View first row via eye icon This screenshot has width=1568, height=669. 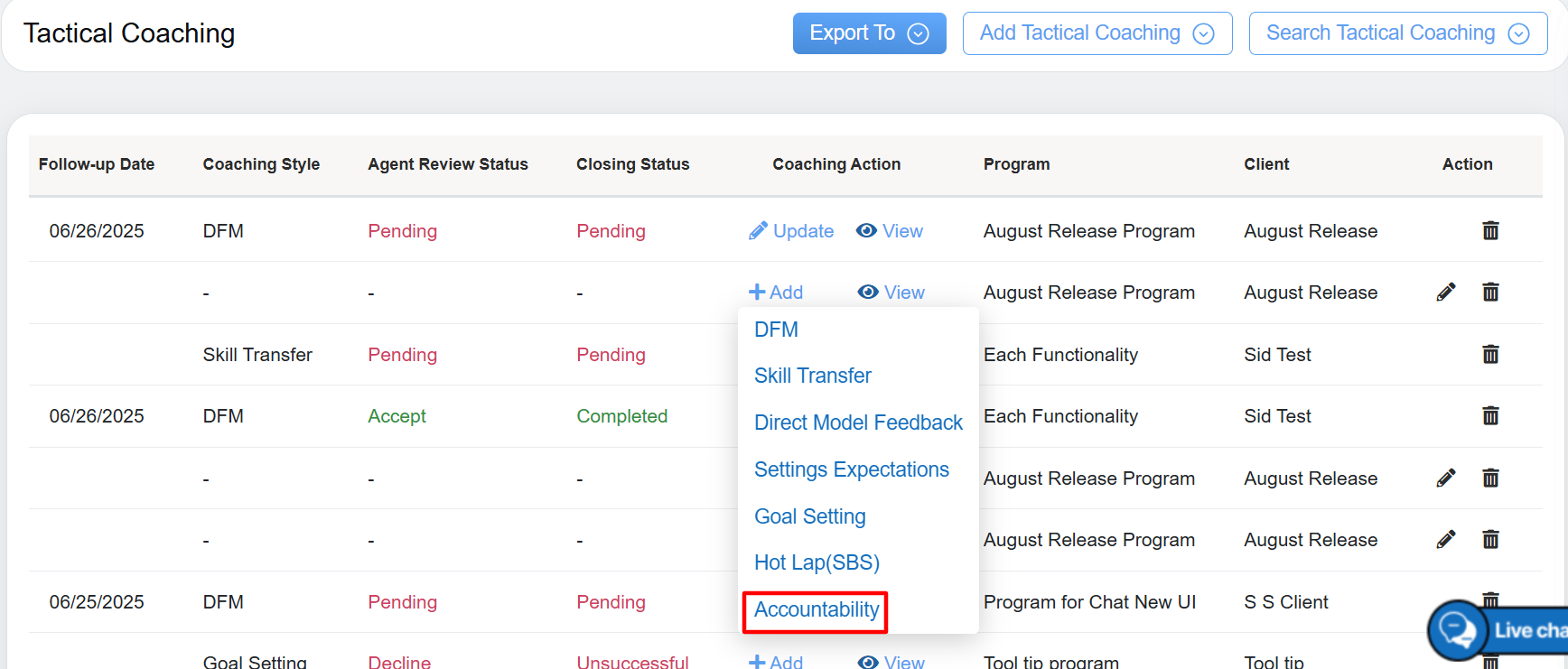click(x=890, y=231)
